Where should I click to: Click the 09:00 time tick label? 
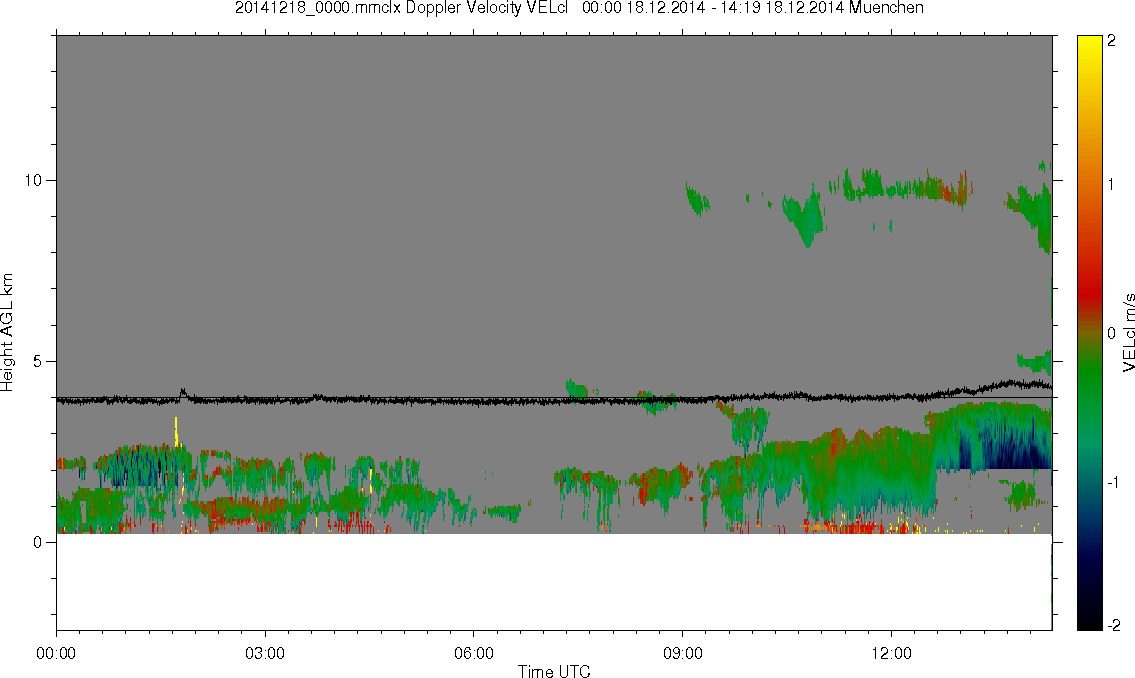(x=683, y=653)
